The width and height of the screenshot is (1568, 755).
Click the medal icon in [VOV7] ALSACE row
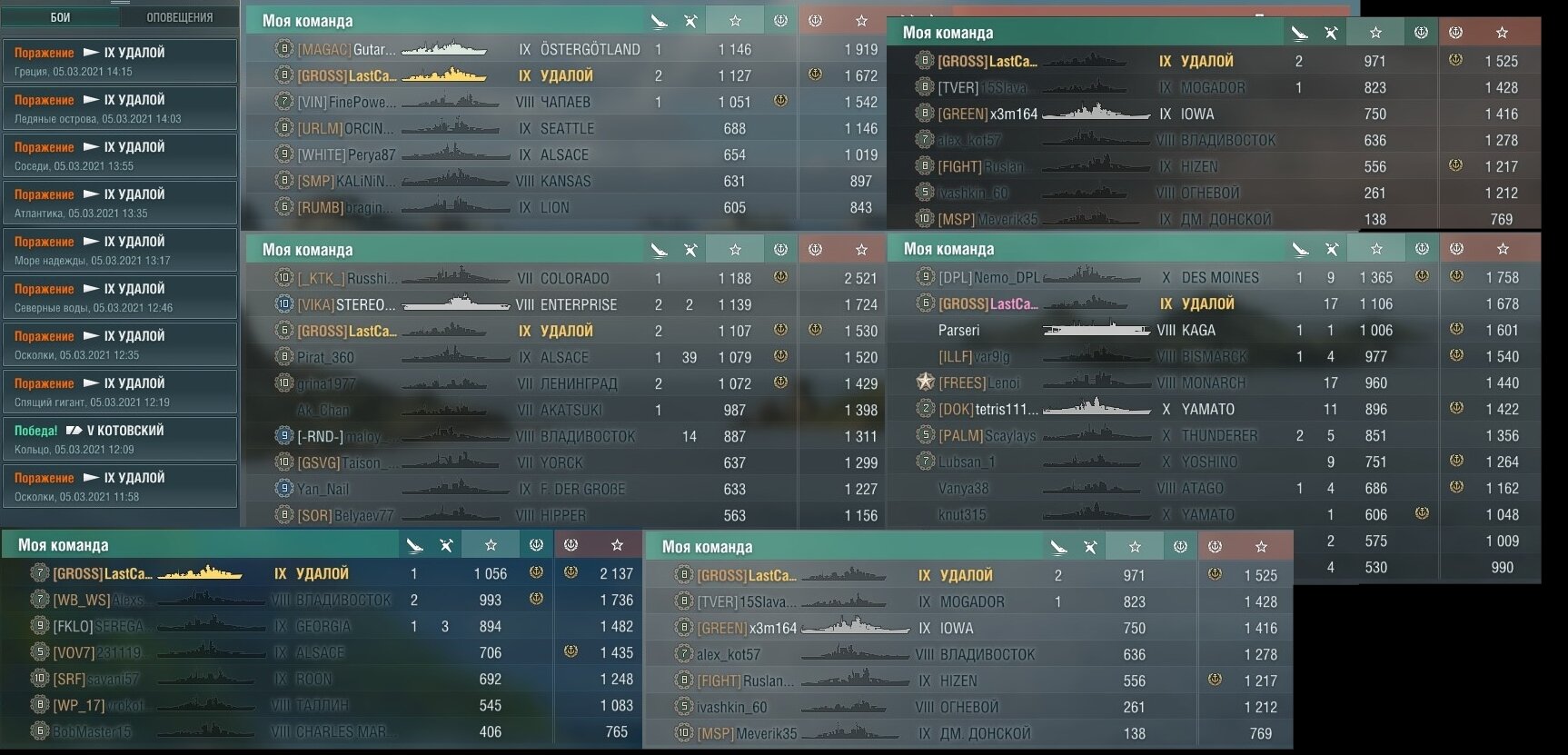(x=571, y=651)
